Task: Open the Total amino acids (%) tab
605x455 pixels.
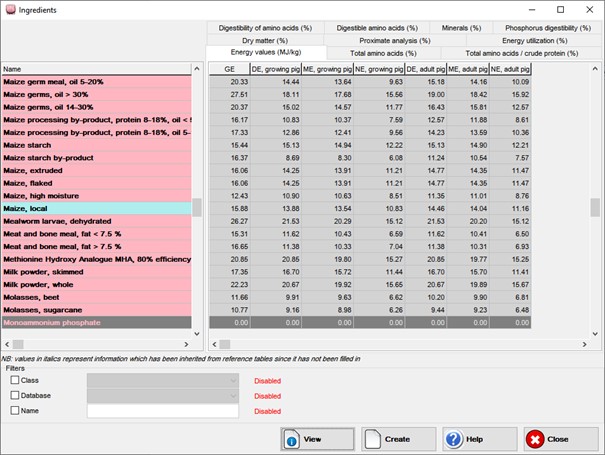Action: pos(383,53)
